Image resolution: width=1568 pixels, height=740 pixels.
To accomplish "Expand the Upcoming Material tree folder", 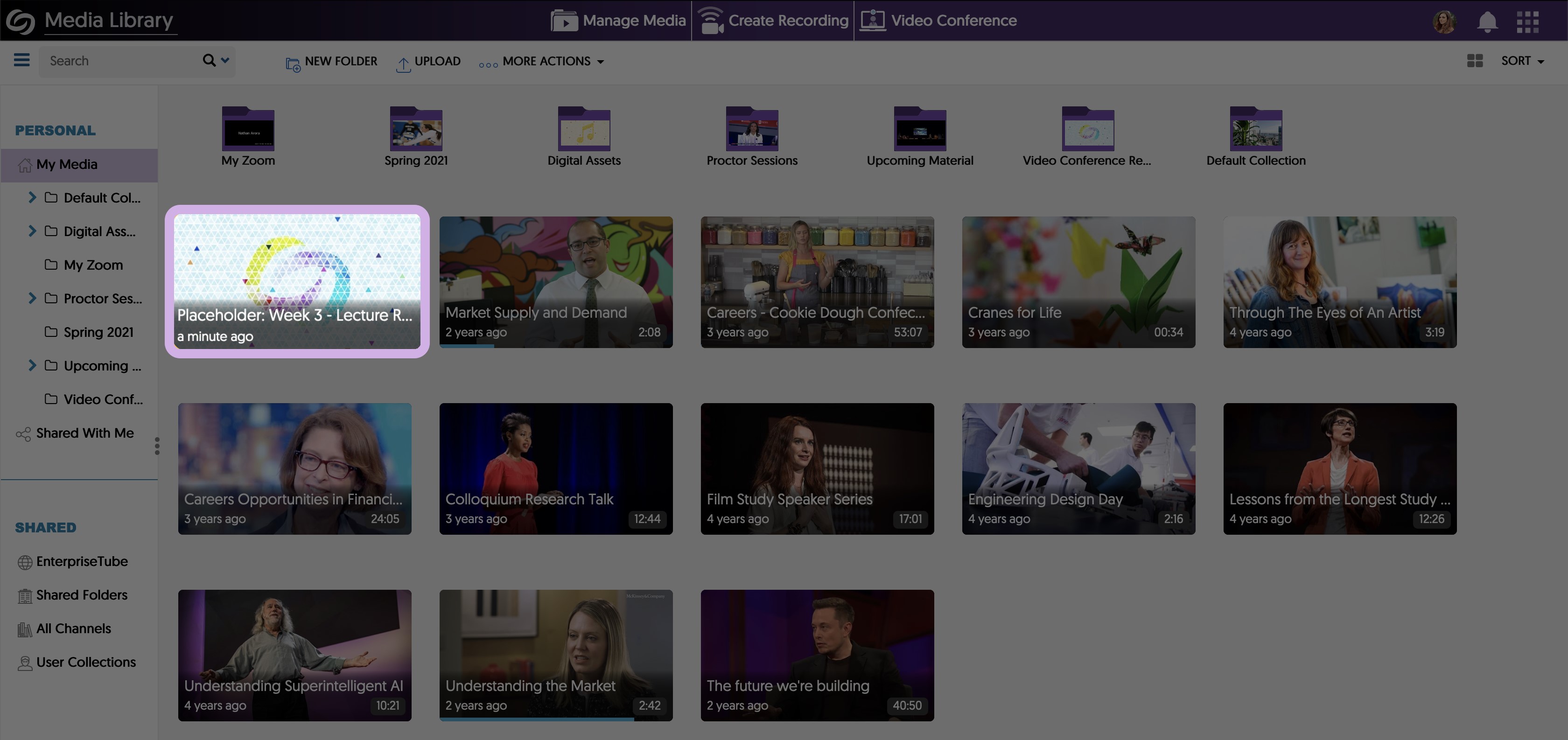I will (x=32, y=365).
